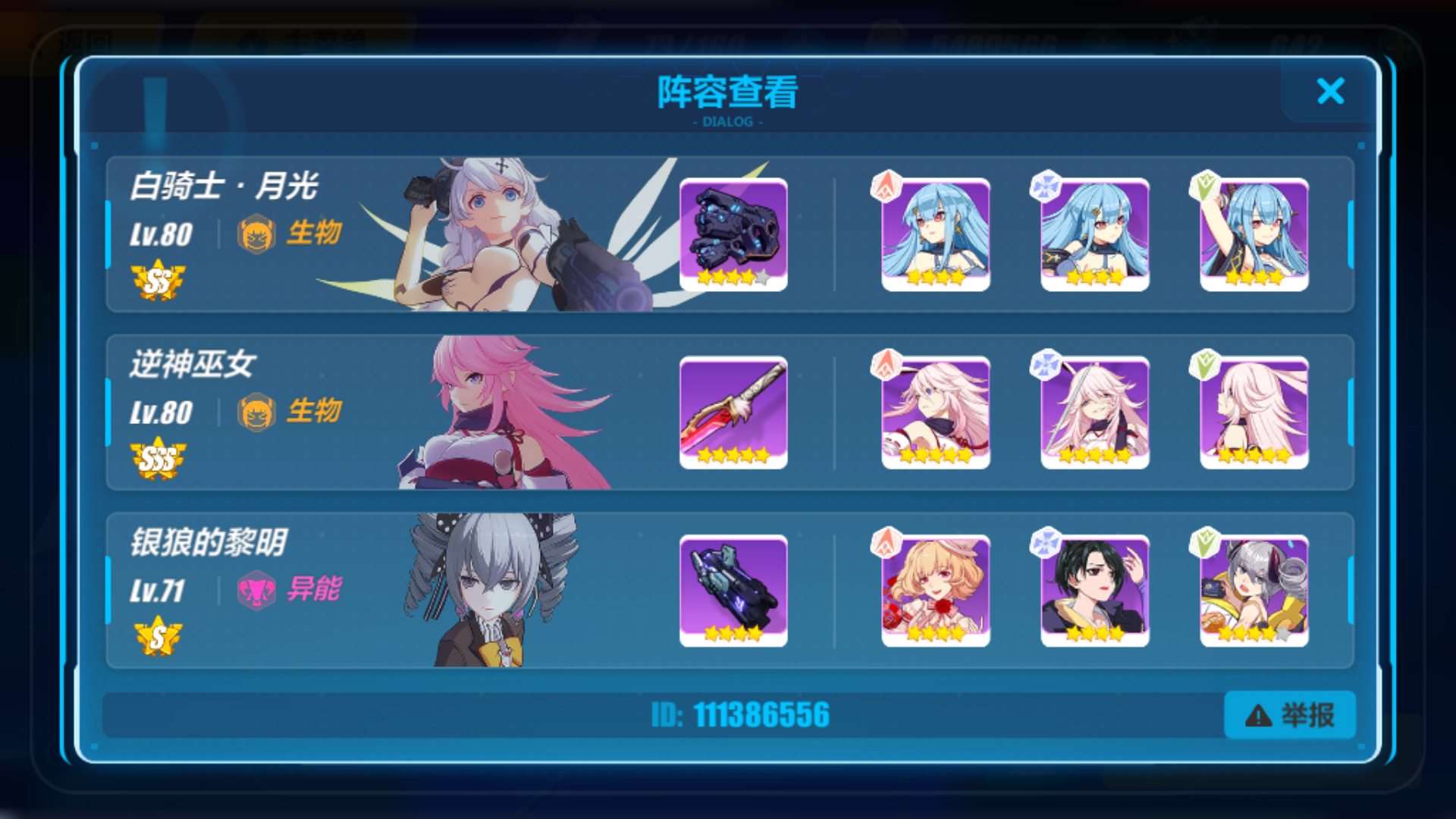Open 白骑士·月光's gauntlet weapon icon
This screenshot has height=819, width=1456.
[x=733, y=234]
